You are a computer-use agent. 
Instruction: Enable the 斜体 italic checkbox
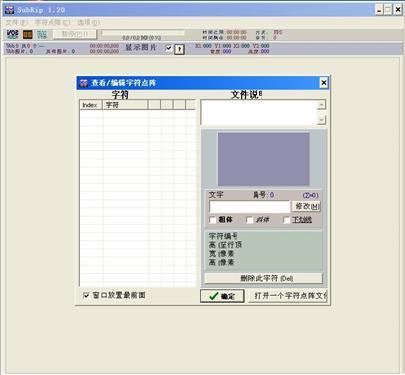250,220
